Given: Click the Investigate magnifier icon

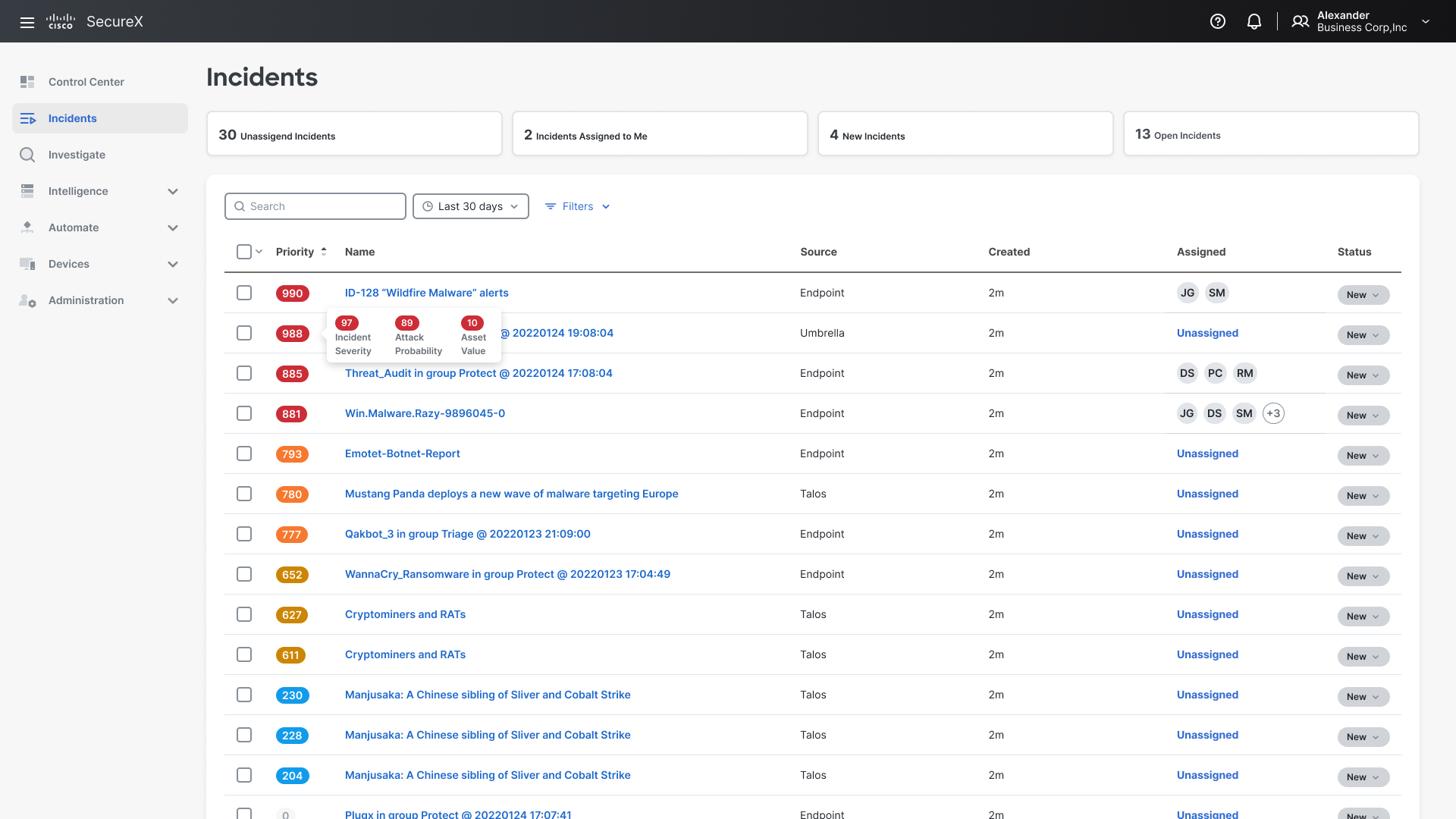Looking at the screenshot, I should [27, 155].
